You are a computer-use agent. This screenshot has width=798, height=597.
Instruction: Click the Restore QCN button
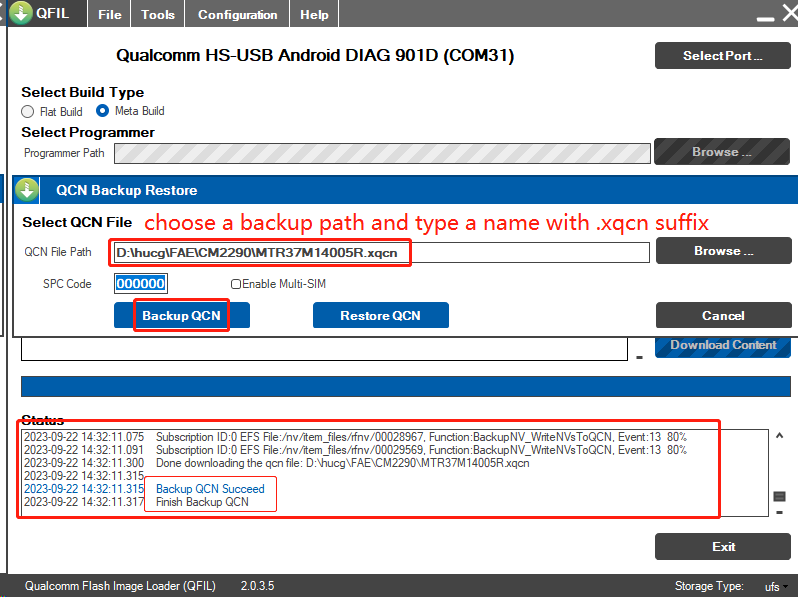[381, 316]
